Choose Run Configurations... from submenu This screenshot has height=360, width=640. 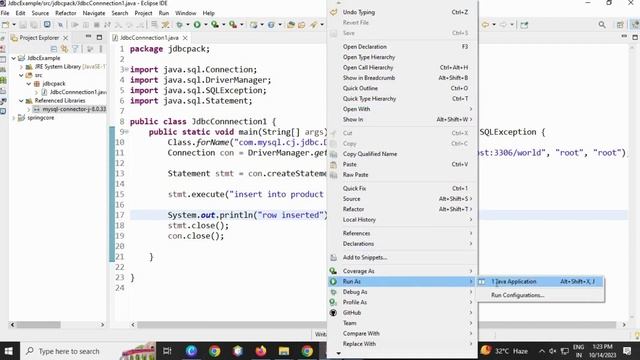[540, 295]
